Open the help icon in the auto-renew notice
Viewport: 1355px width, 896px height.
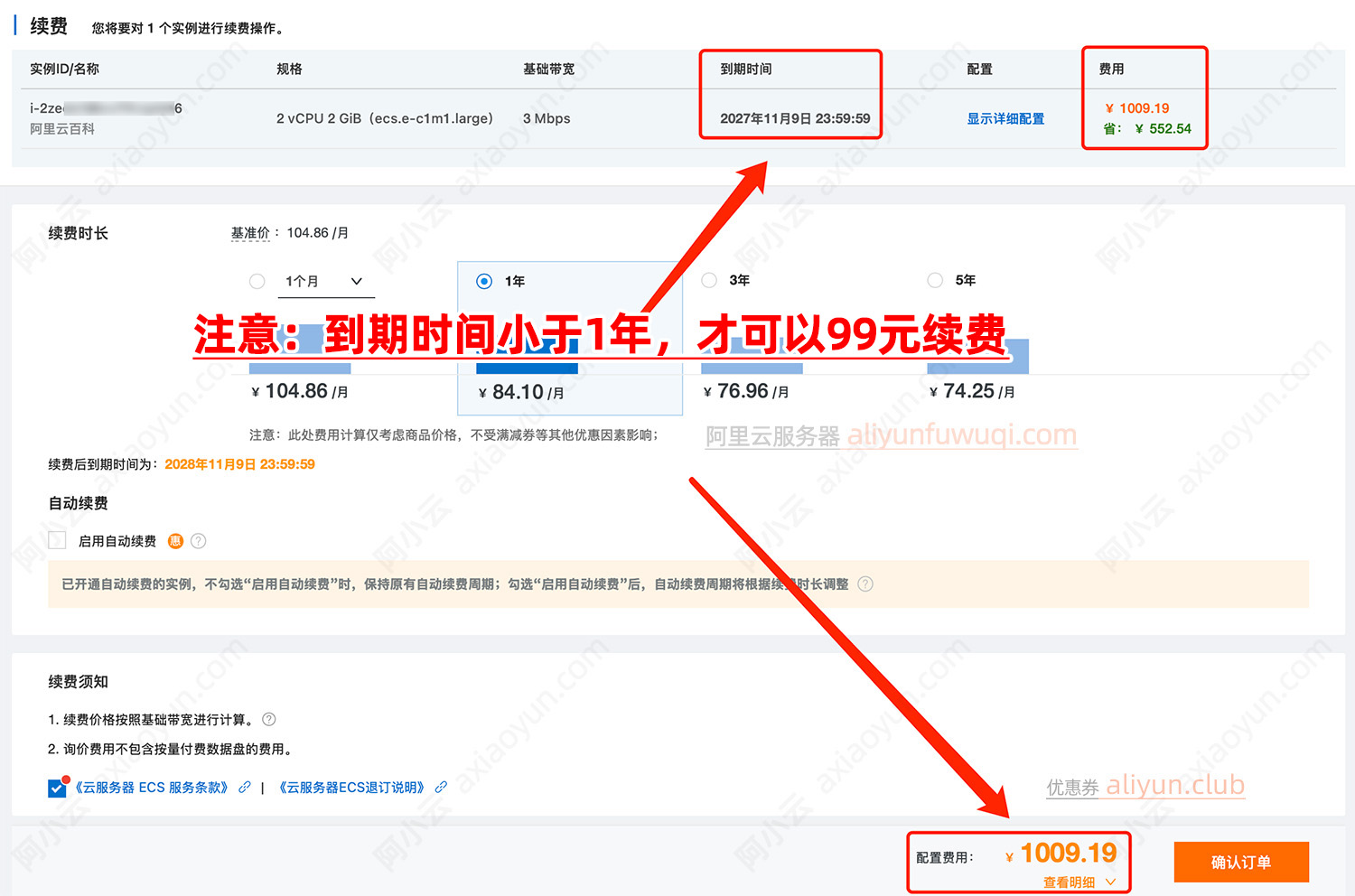(865, 584)
